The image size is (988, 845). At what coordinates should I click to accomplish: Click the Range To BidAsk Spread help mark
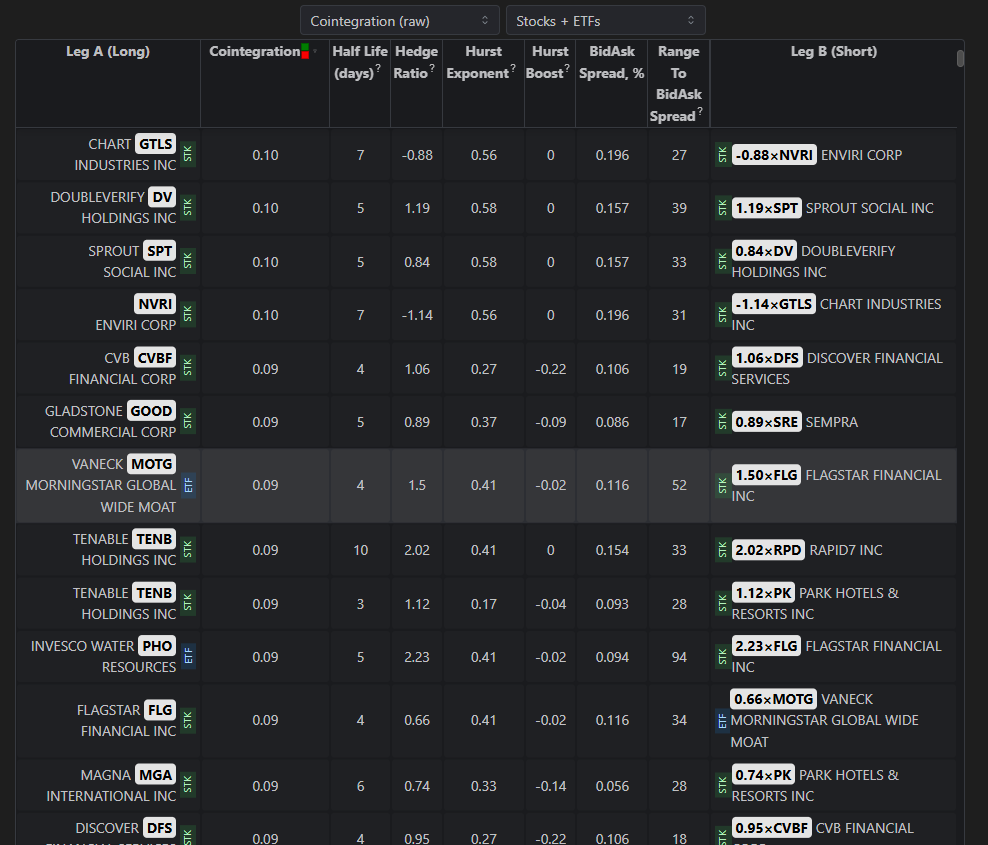coord(700,111)
